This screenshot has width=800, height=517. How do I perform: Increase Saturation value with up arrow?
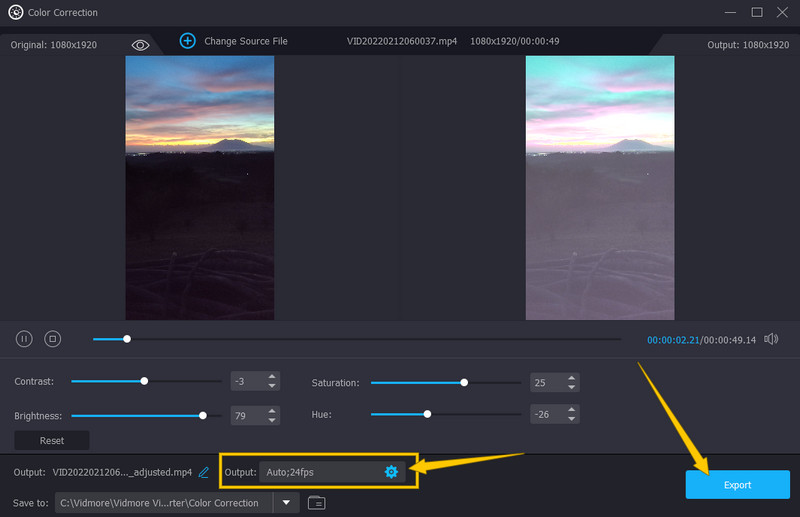pyautogui.click(x=572, y=377)
